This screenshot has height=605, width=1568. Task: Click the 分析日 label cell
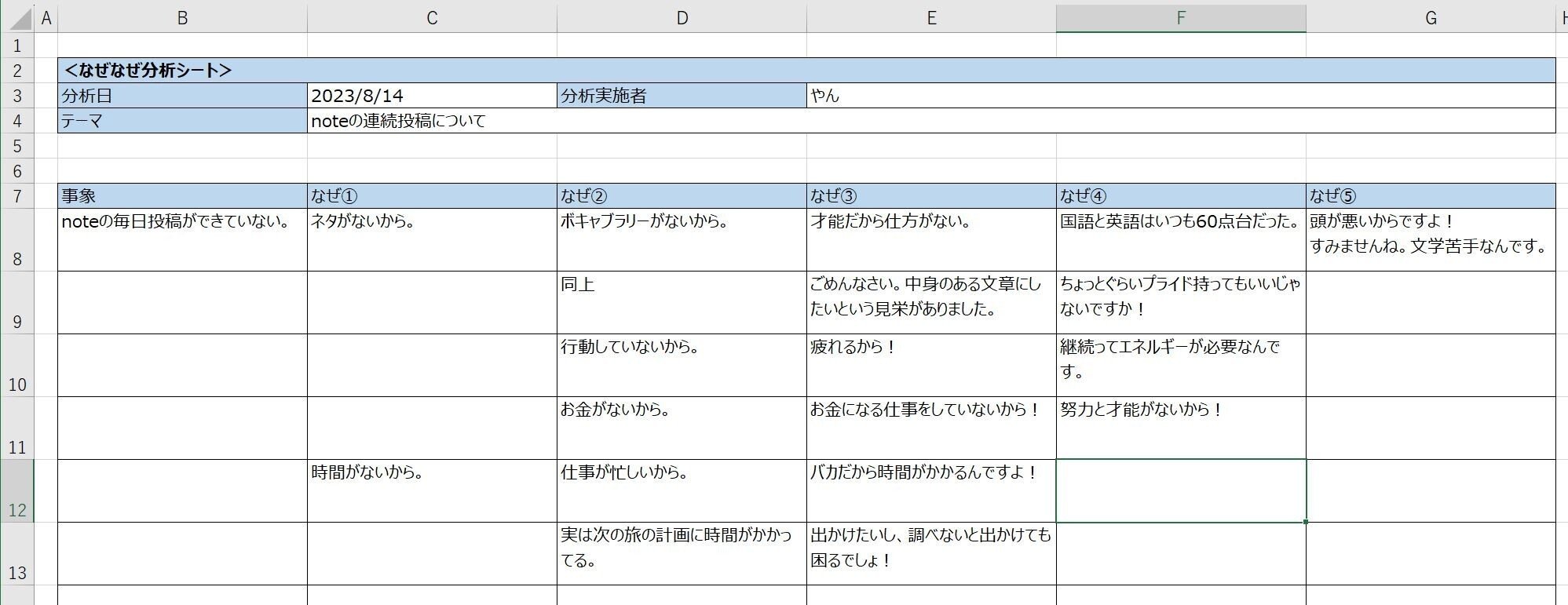(182, 96)
